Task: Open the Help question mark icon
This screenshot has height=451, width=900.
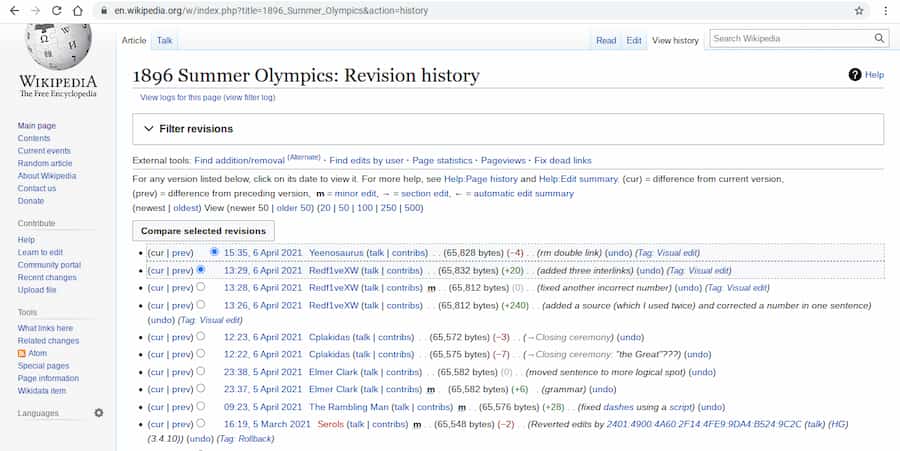Action: coord(855,75)
